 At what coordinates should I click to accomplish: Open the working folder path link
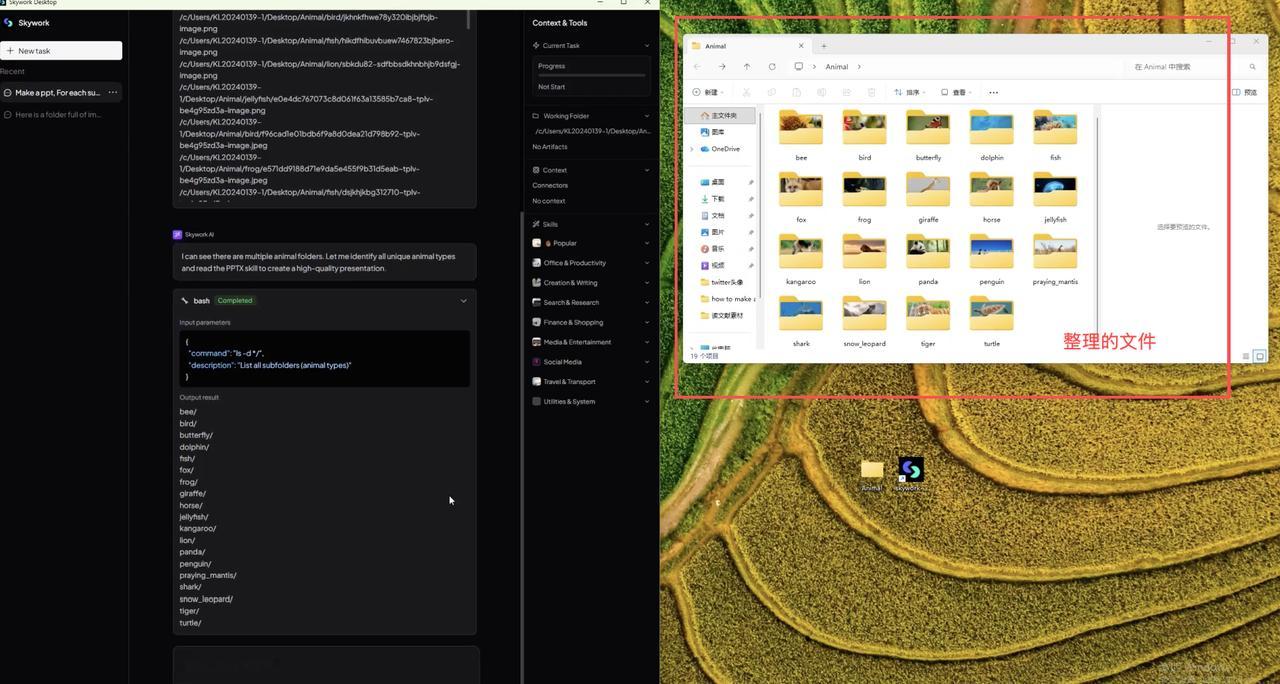592,131
